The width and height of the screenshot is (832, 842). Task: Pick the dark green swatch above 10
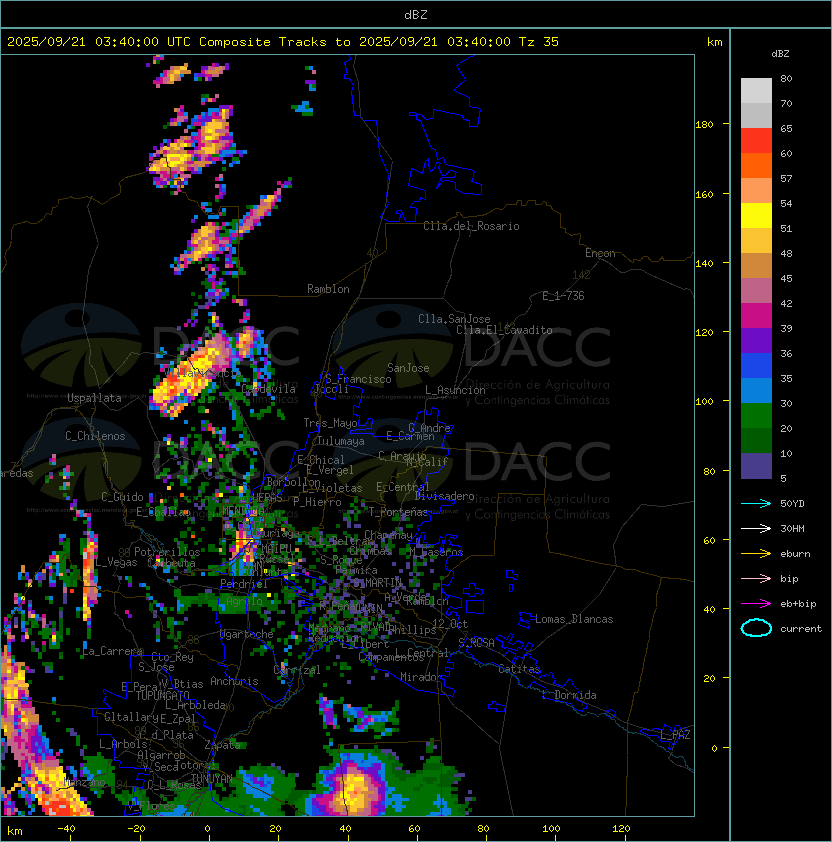pyautogui.click(x=756, y=441)
